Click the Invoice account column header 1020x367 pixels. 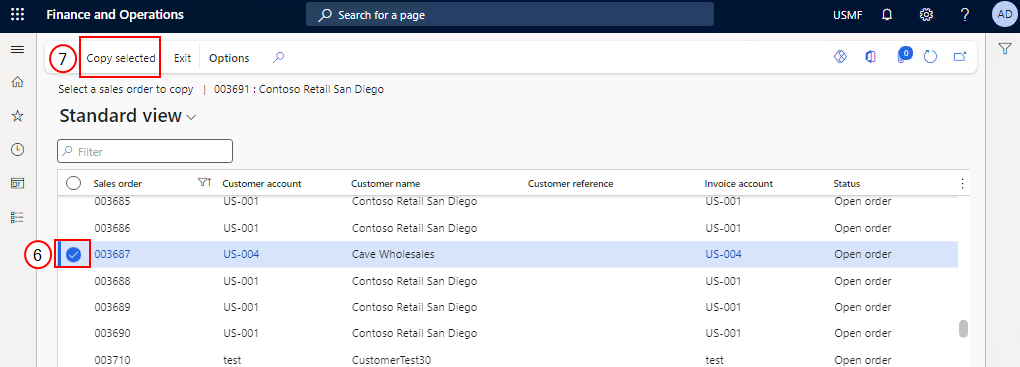coord(738,184)
